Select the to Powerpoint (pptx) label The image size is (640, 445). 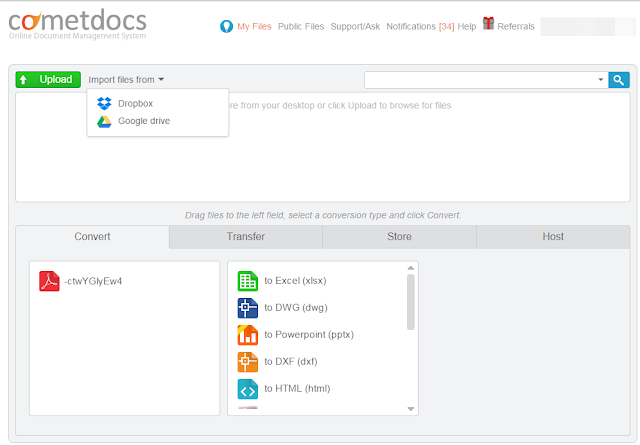click(x=309, y=335)
